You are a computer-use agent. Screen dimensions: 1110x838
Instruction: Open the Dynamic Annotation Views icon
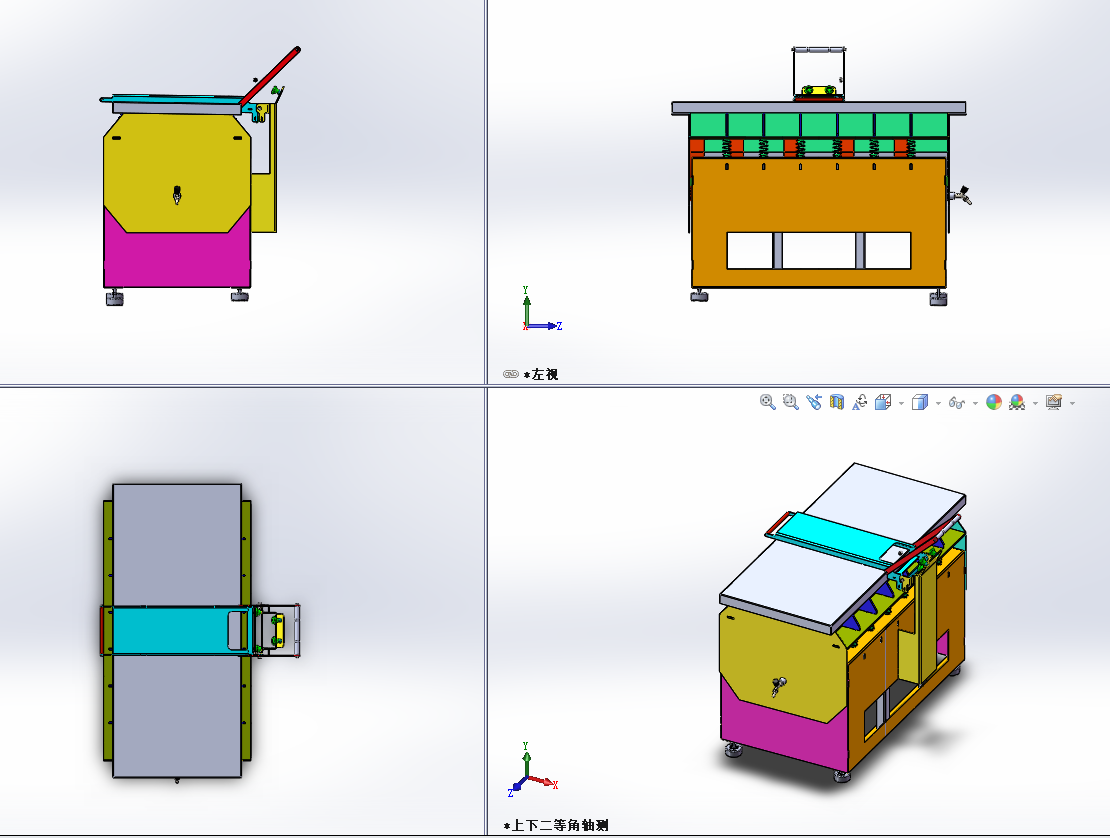859,402
